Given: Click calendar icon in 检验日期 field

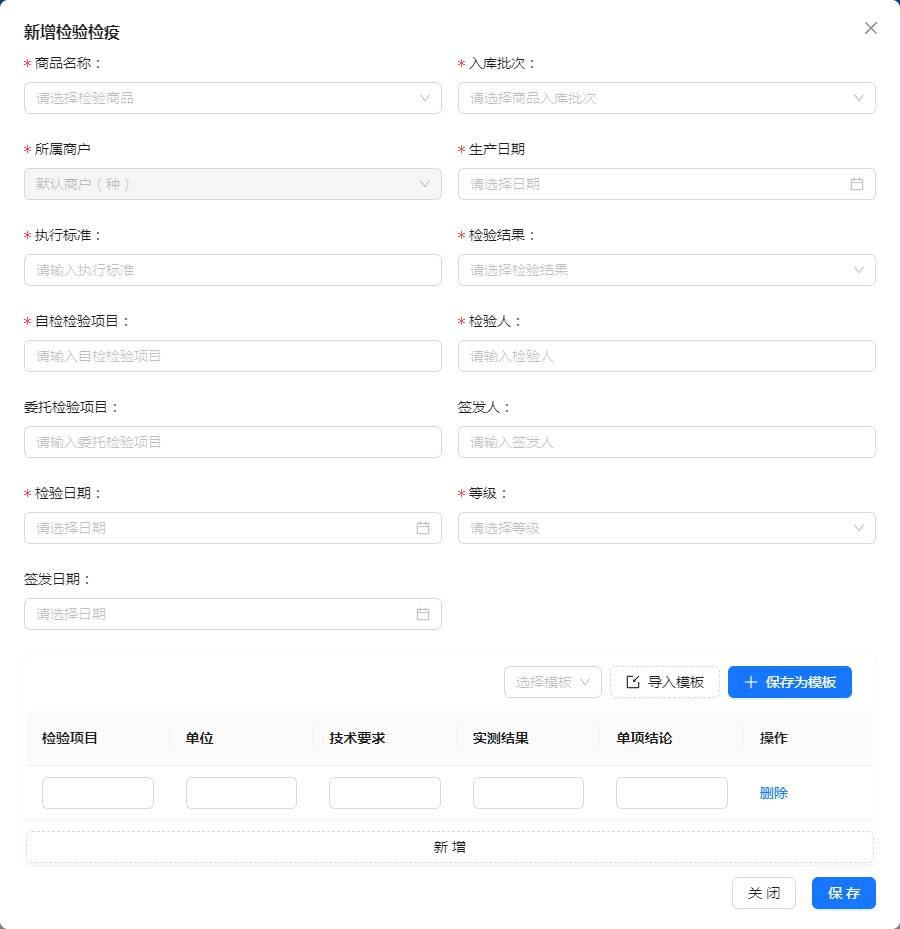Looking at the screenshot, I should (422, 528).
